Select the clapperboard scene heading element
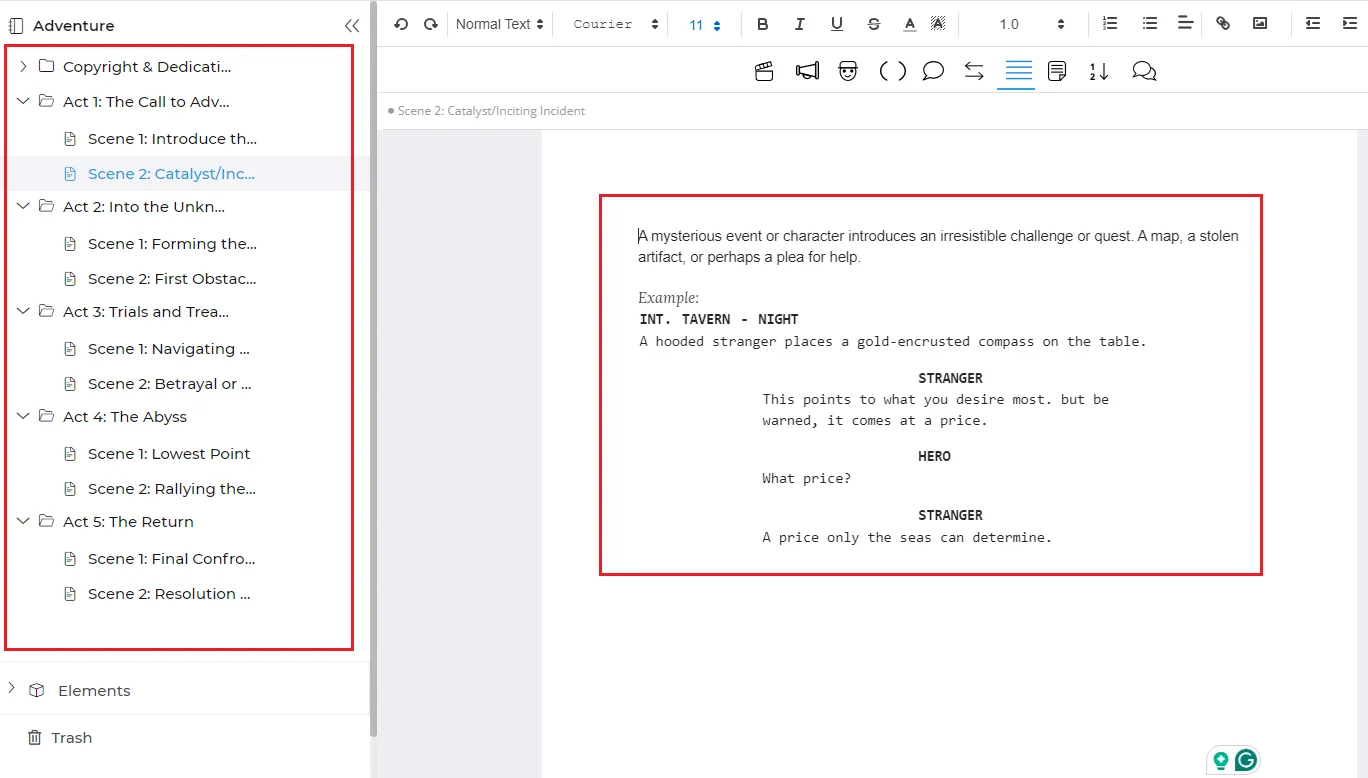This screenshot has height=778, width=1368. [x=764, y=71]
